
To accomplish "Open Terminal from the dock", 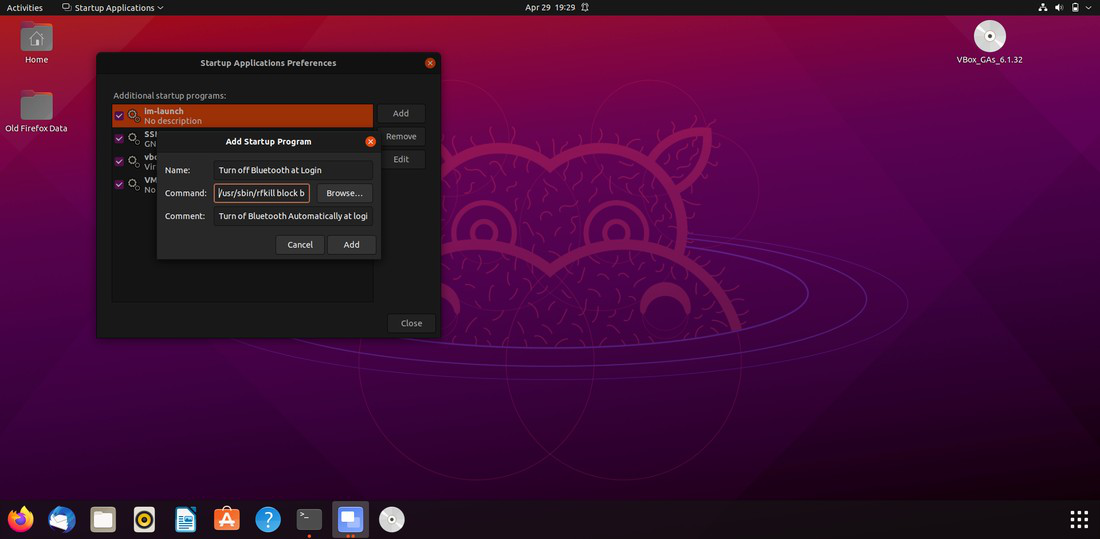I will [310, 519].
